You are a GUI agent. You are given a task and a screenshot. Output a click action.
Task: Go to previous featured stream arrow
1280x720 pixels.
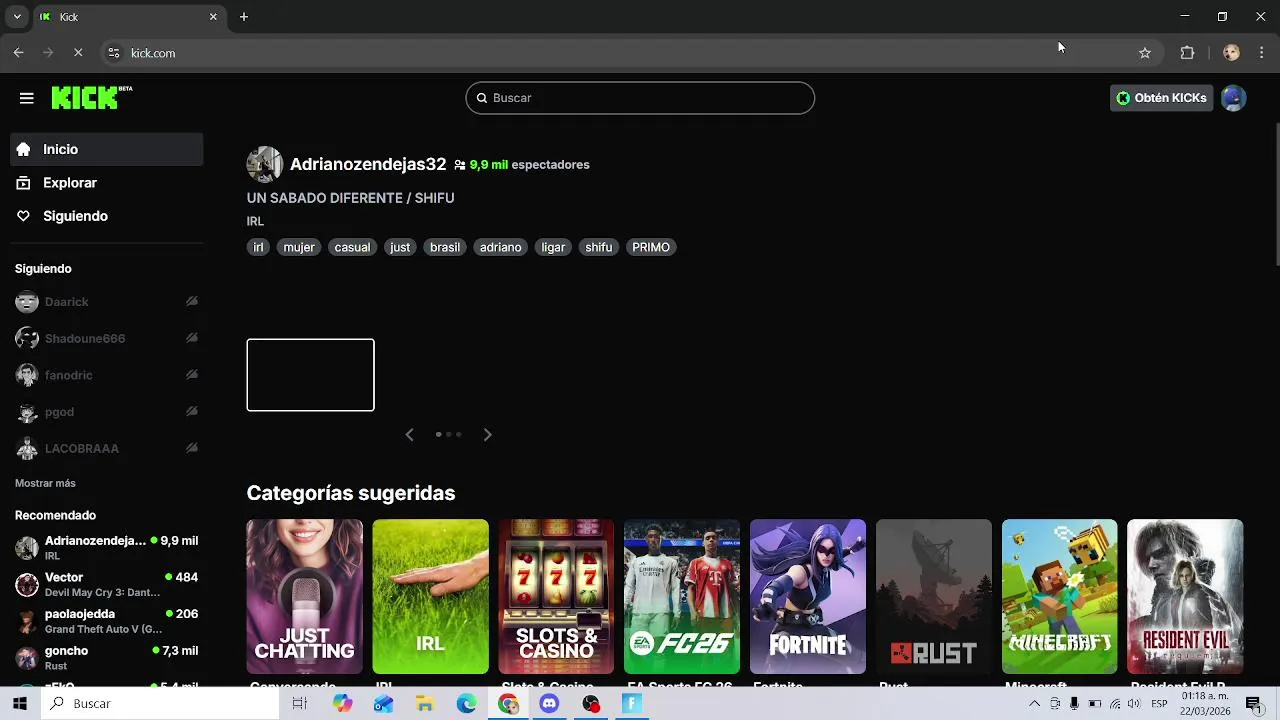coord(409,434)
